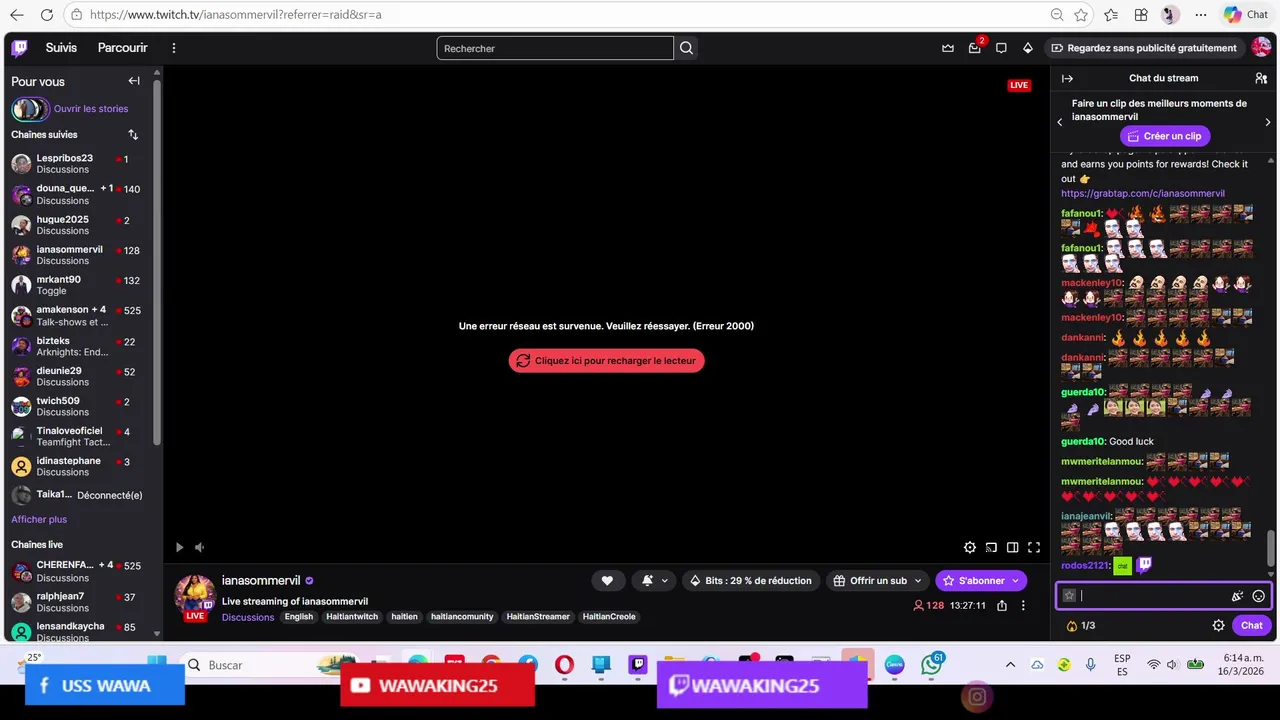Open whispers chat bubble icon
Viewport: 1280px width, 720px height.
click(1001, 48)
